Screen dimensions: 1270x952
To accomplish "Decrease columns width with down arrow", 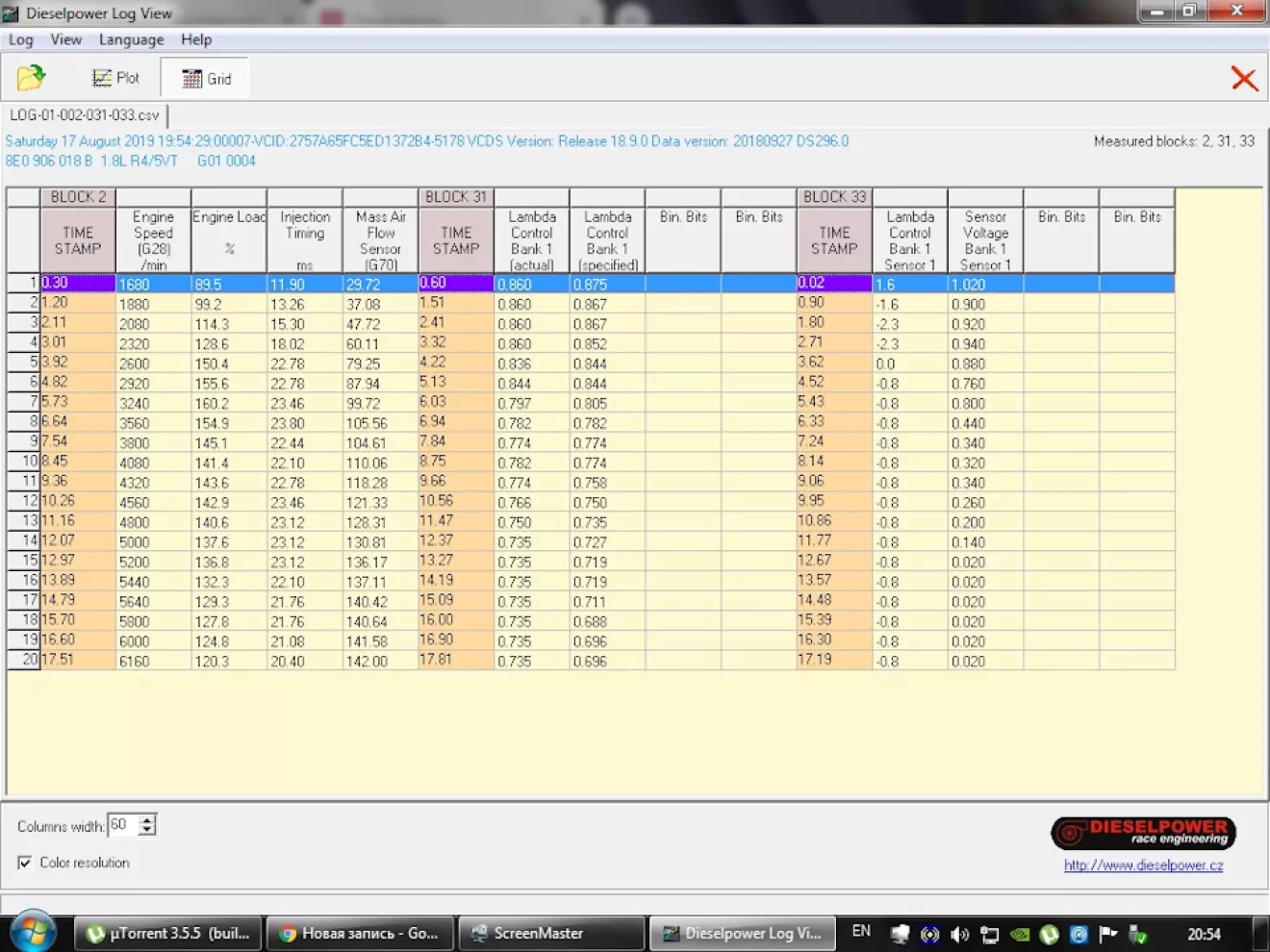I will [147, 830].
